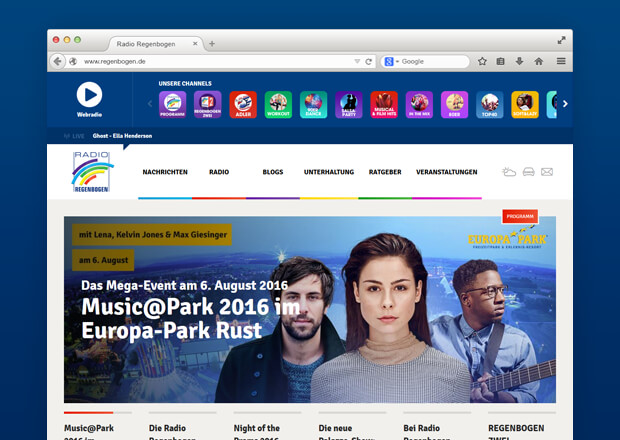Show previous channels with left arrow

click(x=150, y=104)
